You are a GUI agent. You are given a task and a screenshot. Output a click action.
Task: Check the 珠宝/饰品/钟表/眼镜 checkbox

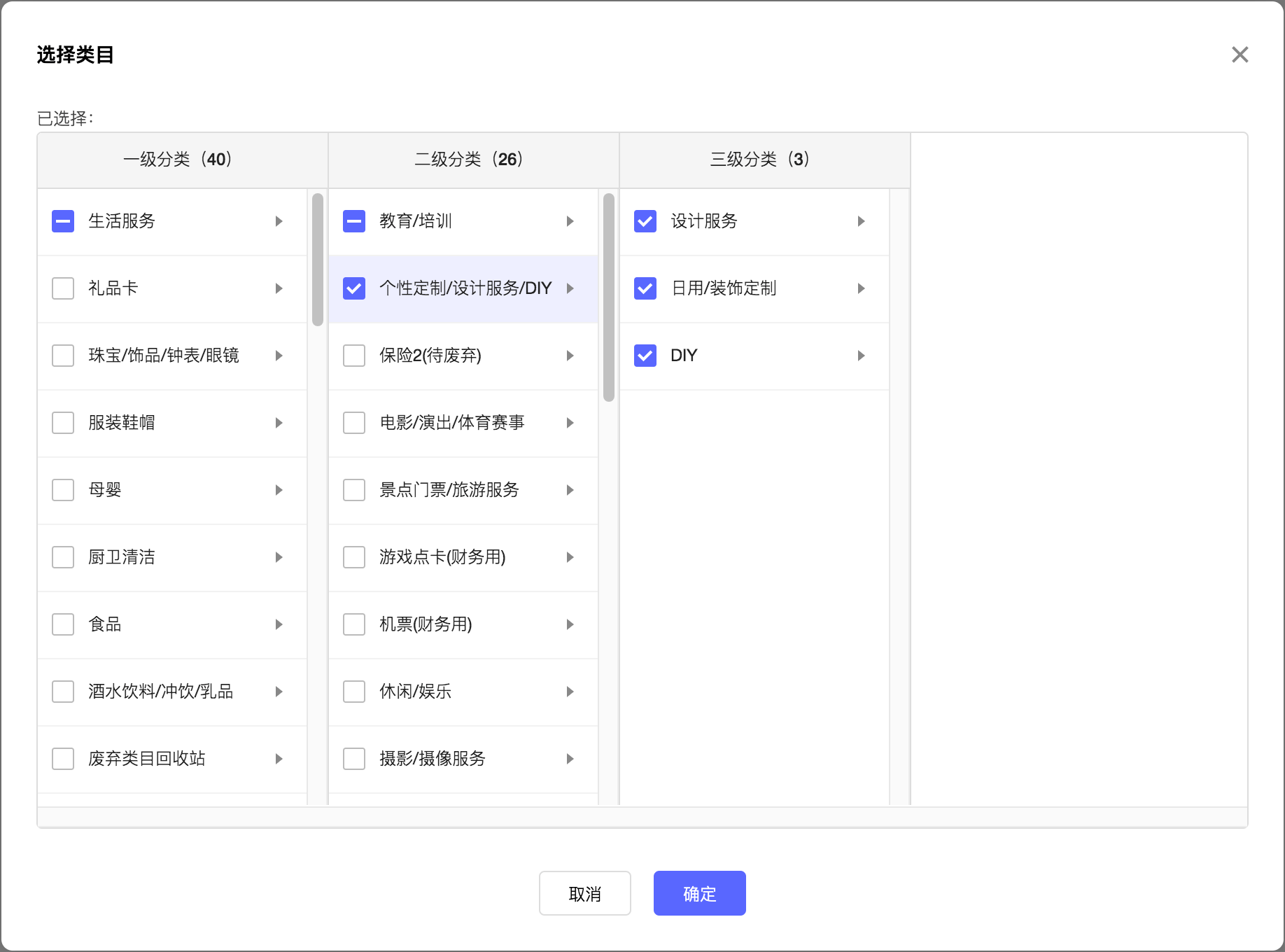click(63, 356)
